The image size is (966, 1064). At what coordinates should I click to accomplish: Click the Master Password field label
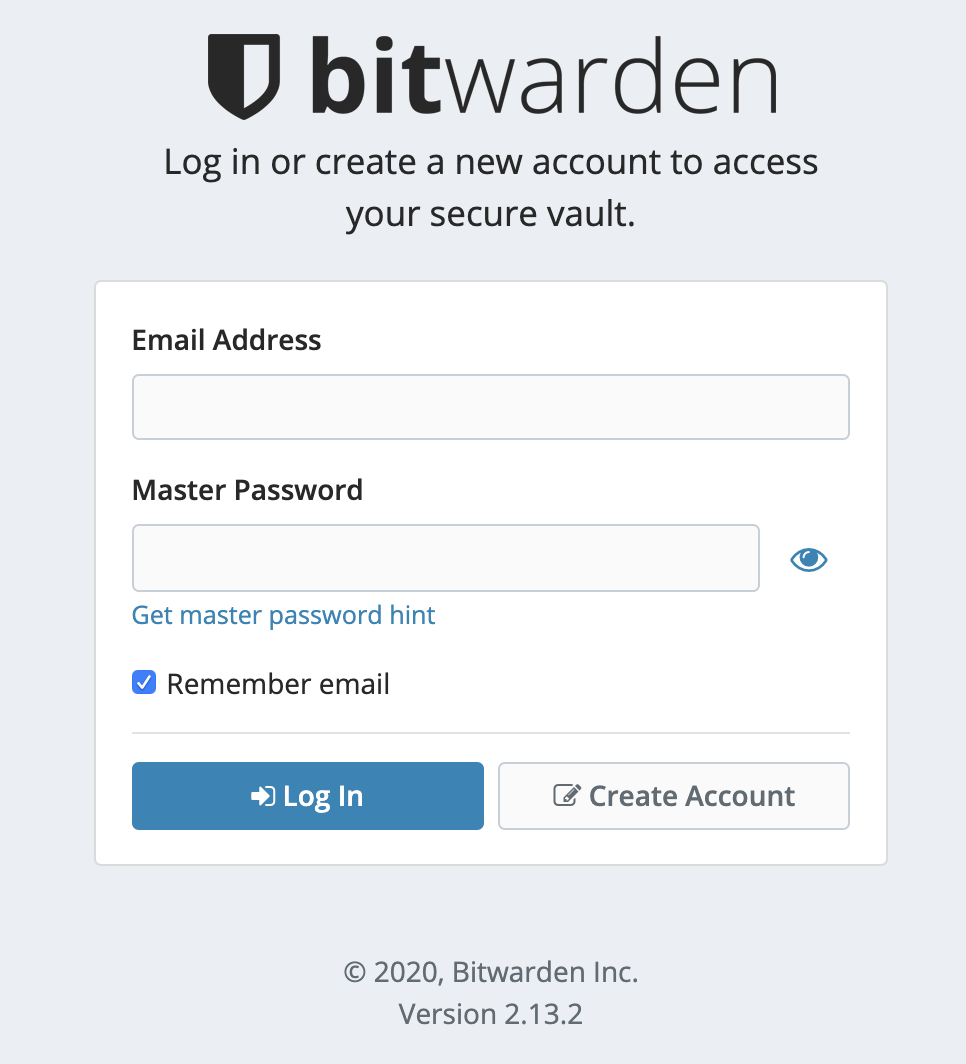click(247, 490)
